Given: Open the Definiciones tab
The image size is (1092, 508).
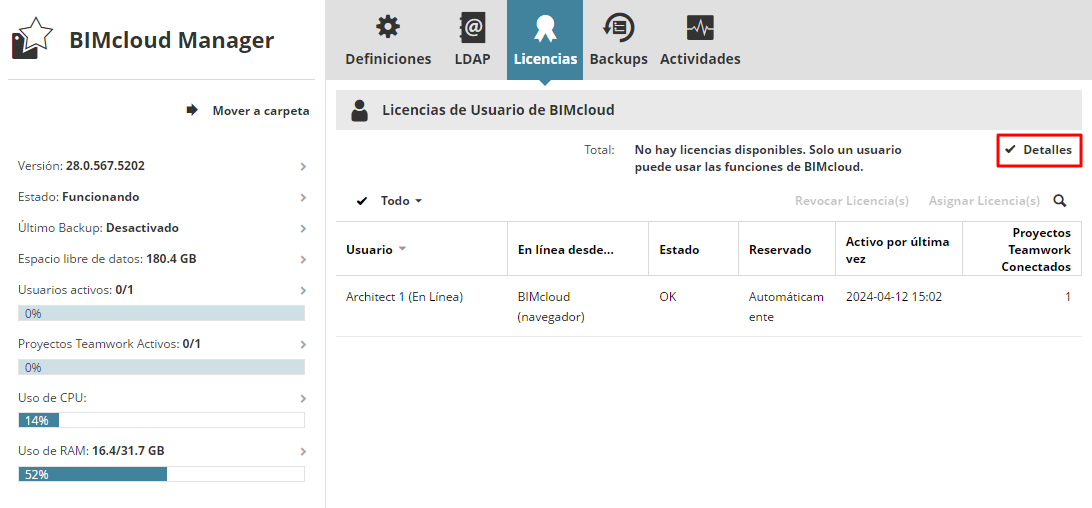Looking at the screenshot, I should point(388,40).
